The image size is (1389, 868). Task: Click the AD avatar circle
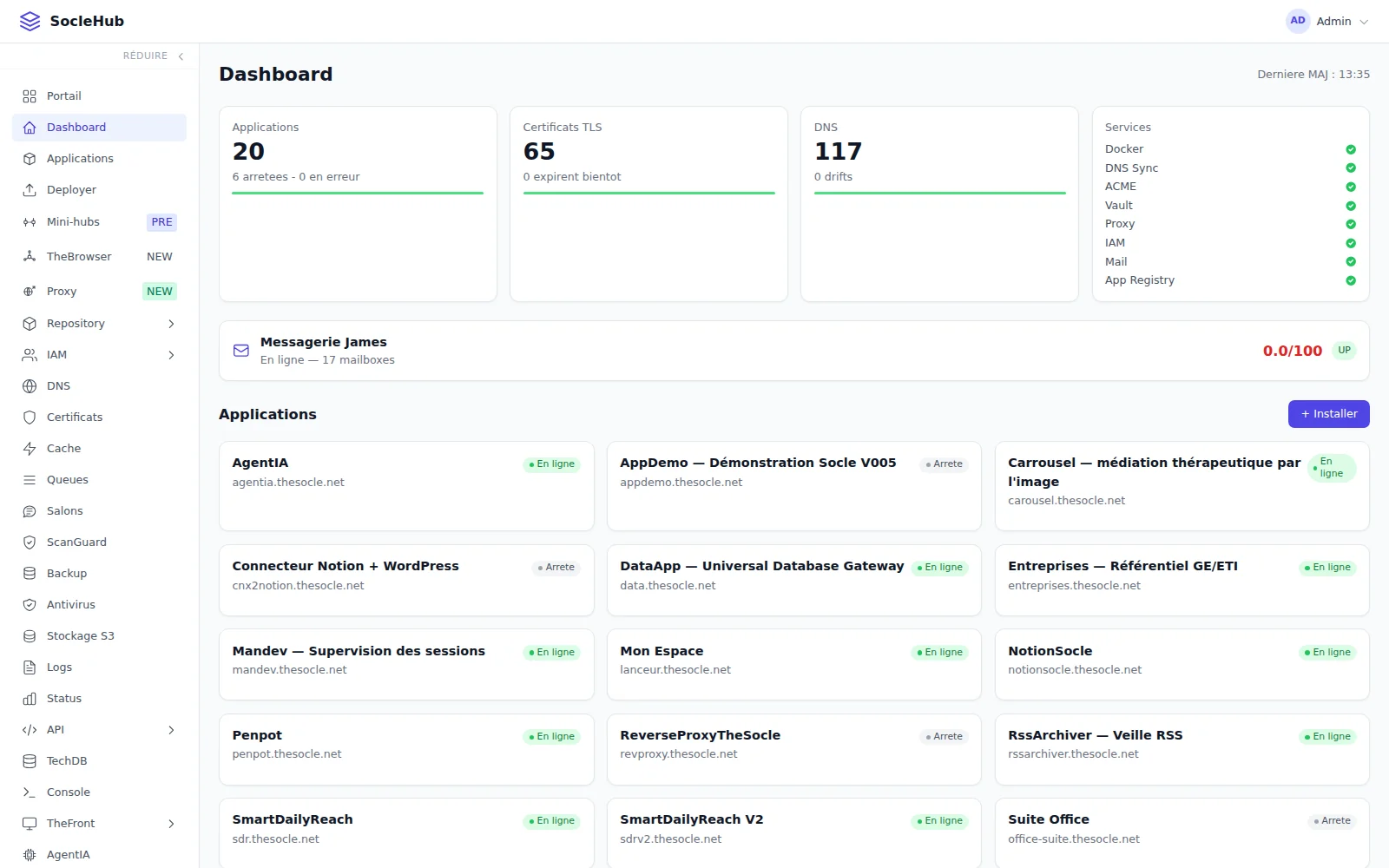pyautogui.click(x=1298, y=21)
